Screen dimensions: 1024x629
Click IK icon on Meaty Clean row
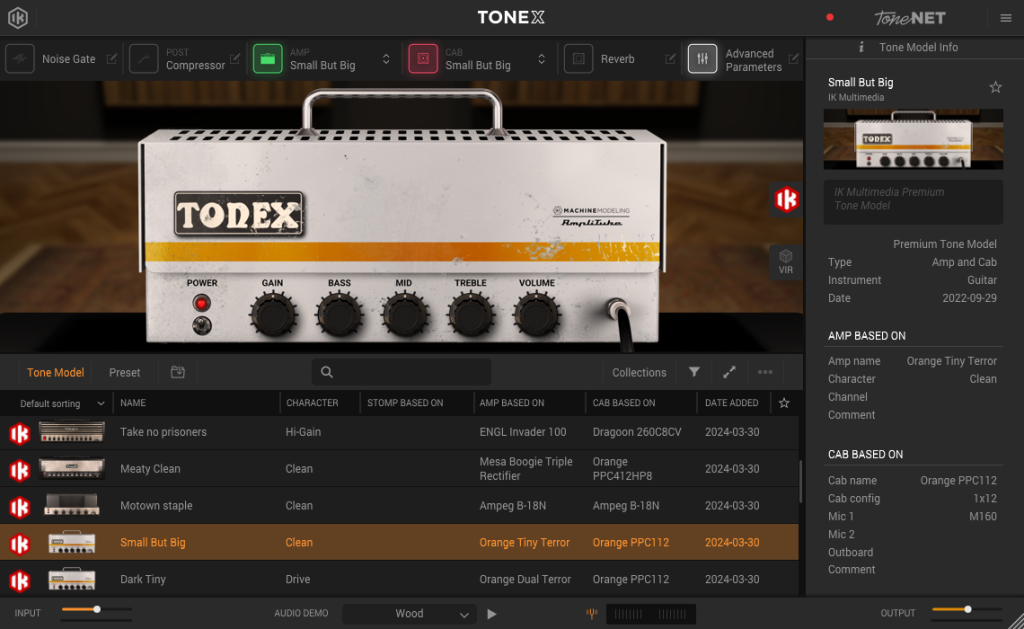pos(20,470)
